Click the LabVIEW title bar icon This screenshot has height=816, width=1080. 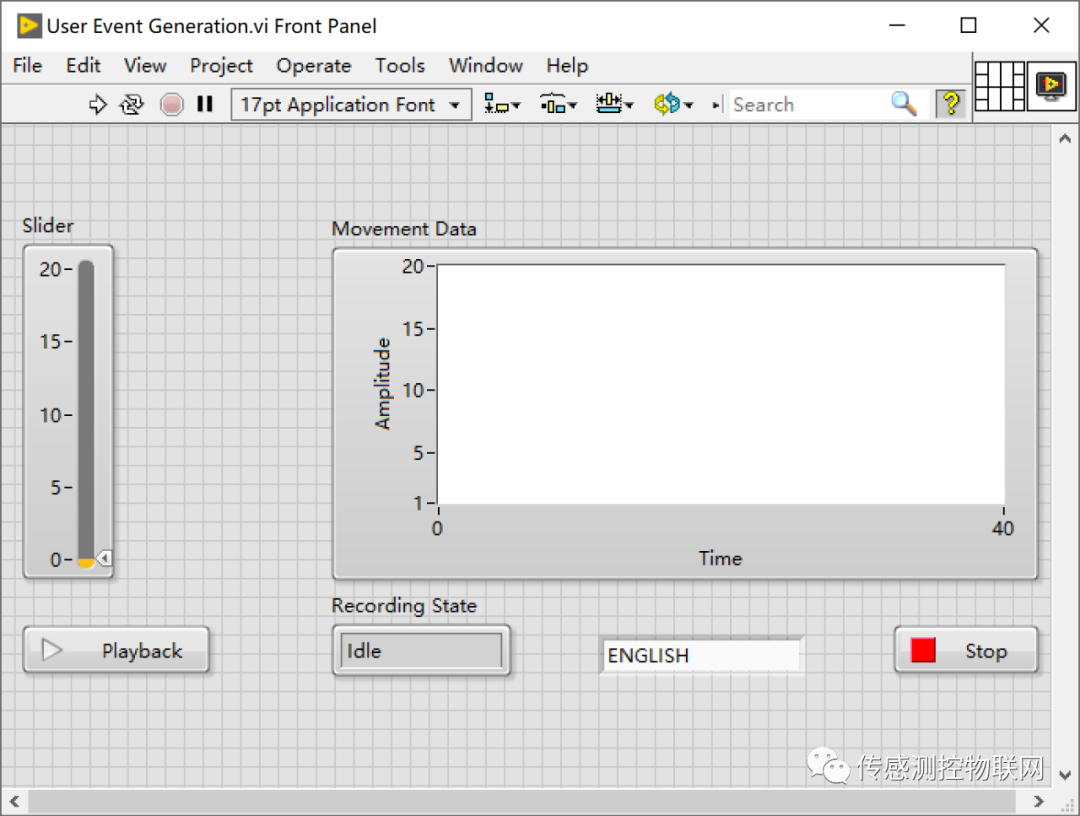(29, 25)
